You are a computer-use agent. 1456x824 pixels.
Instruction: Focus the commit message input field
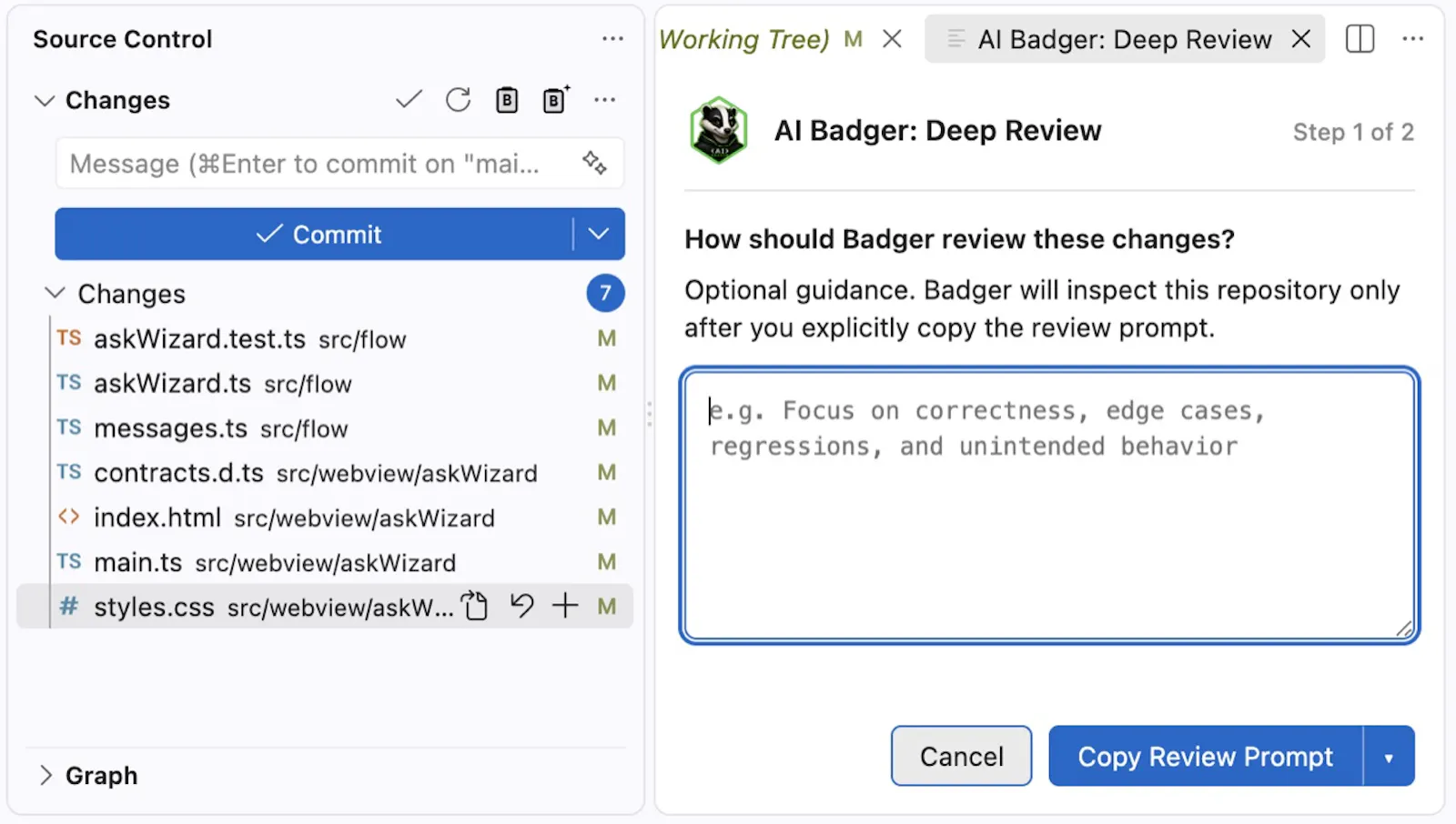tap(339, 163)
